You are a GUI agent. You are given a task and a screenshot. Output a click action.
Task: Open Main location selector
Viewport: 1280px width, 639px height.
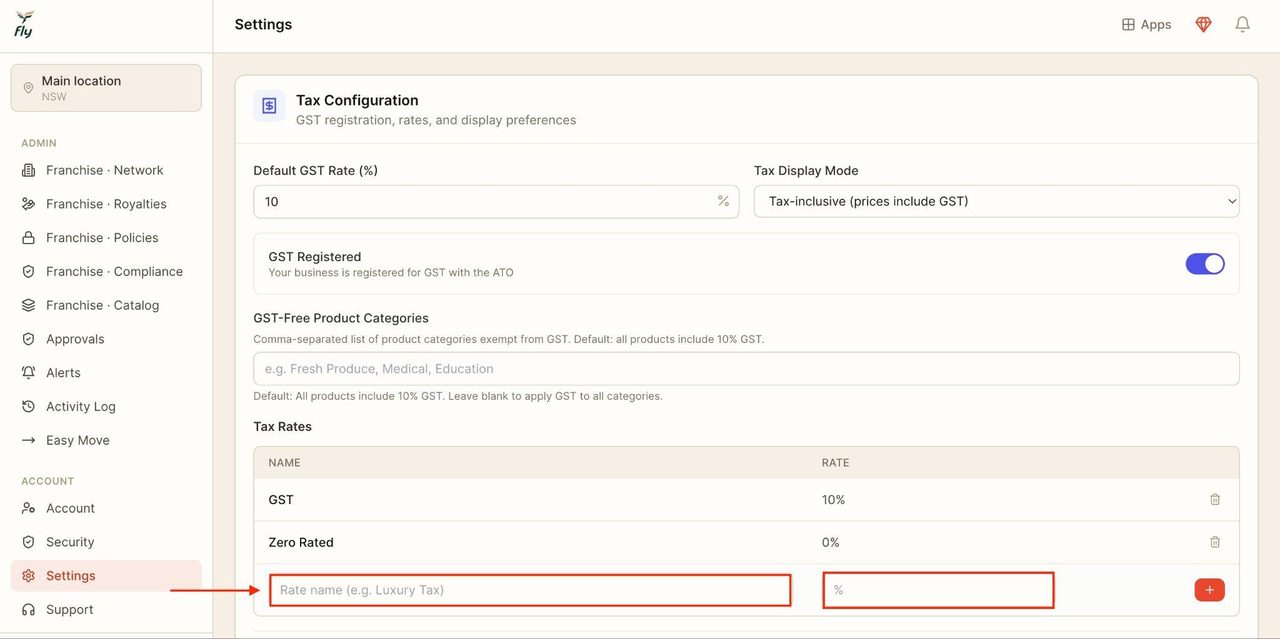106,88
